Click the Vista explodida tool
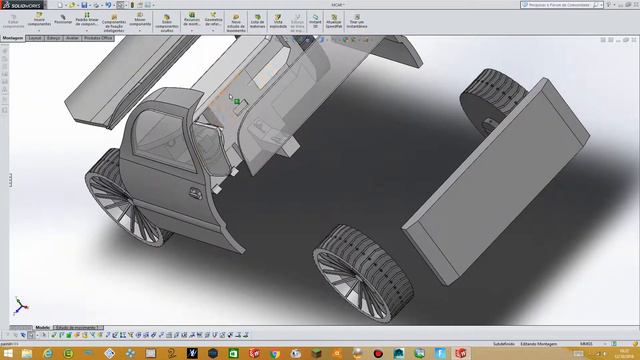The height and width of the screenshot is (360, 640). [278, 22]
